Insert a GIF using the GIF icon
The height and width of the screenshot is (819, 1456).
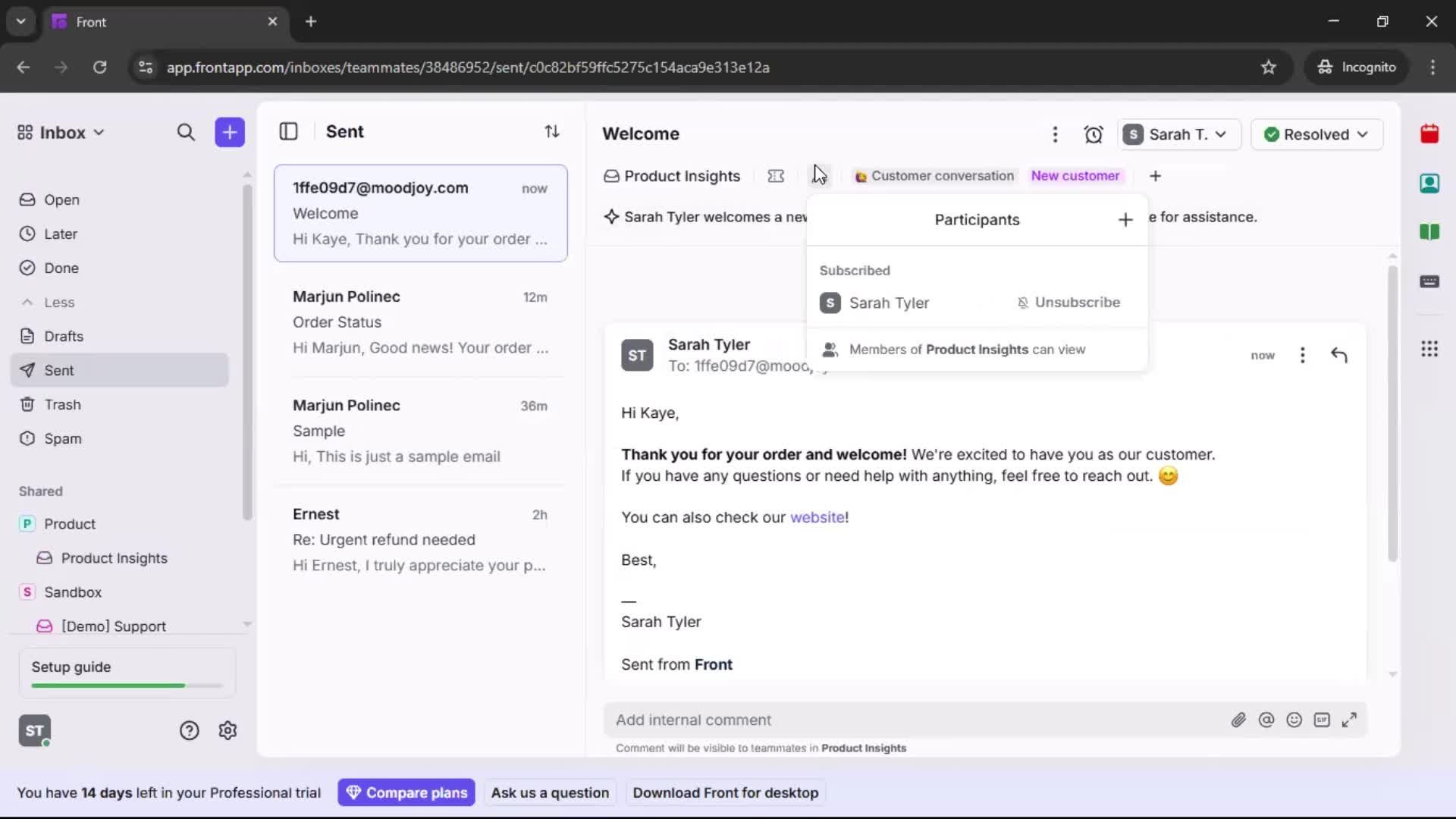tap(1323, 720)
